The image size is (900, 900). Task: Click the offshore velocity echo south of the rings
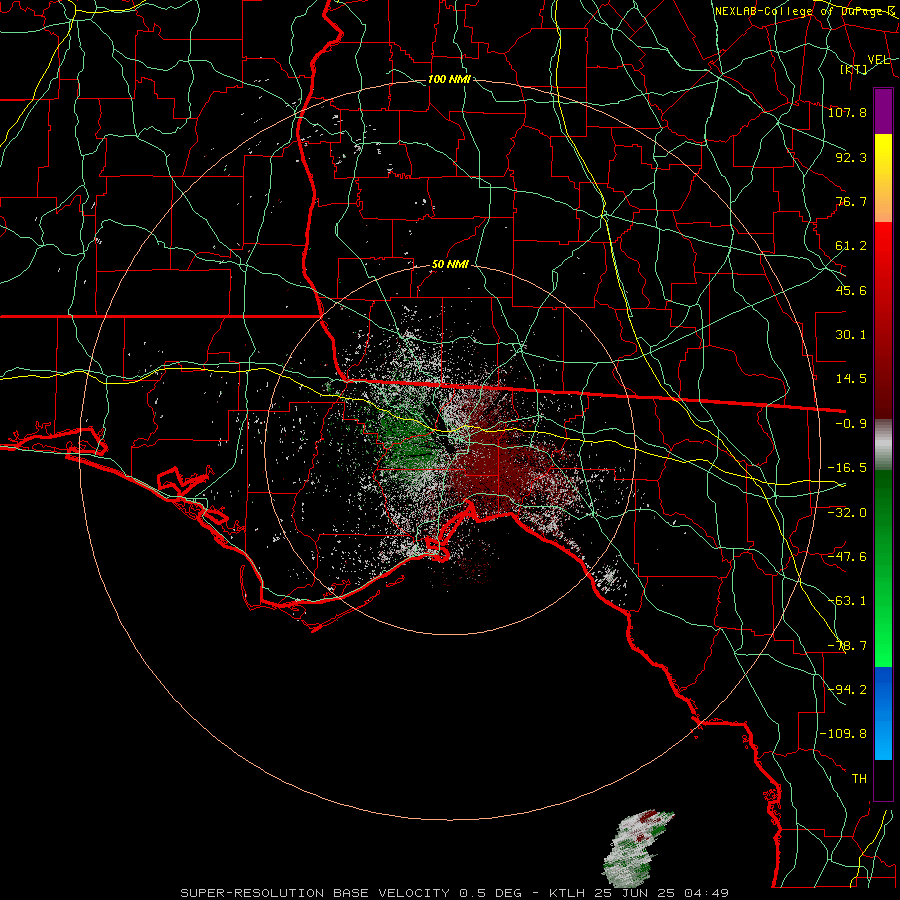(636, 847)
